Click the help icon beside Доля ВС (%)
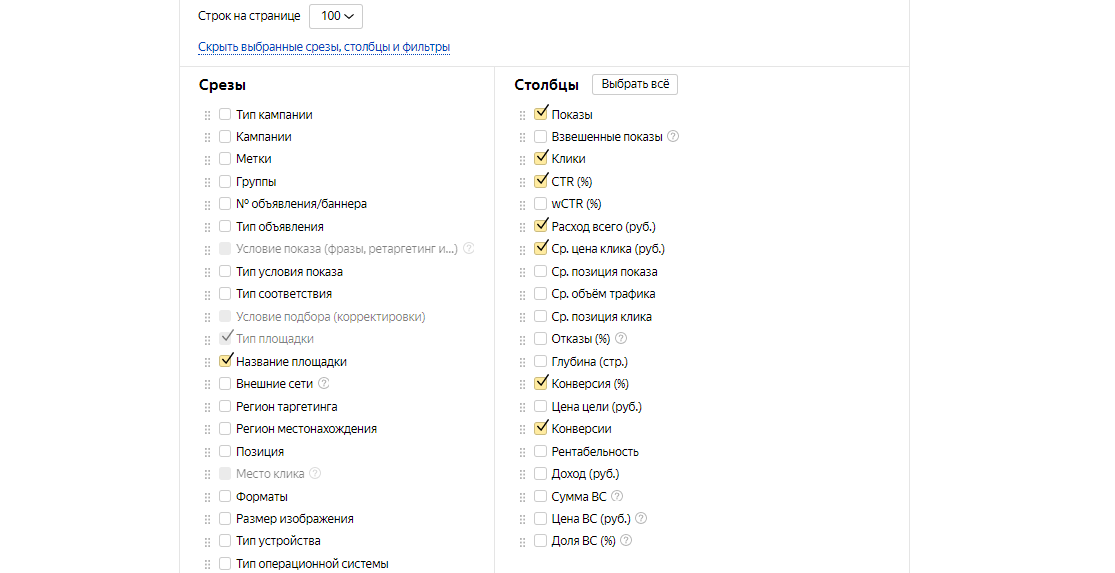 tap(626, 541)
